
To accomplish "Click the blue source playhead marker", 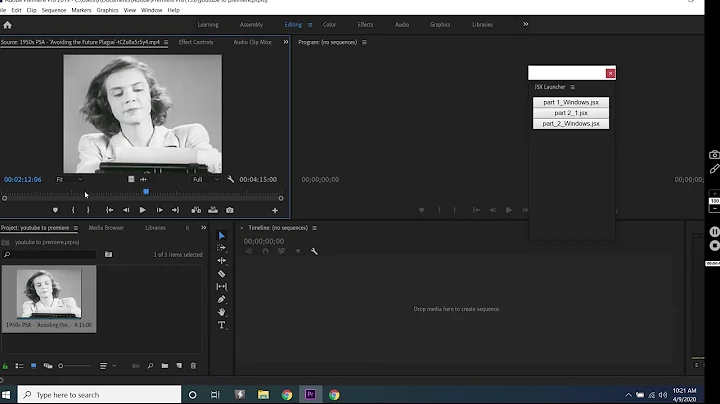I will [x=146, y=191].
